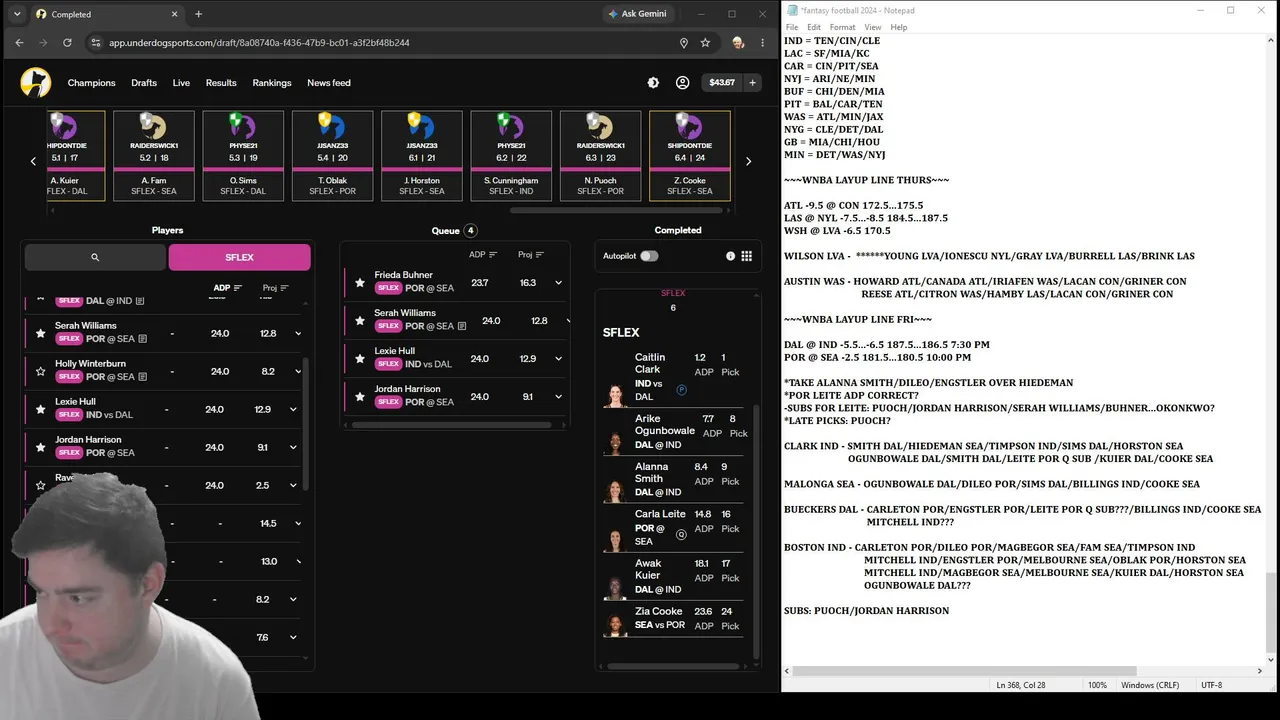Expand Frieda Buhner details in the Queue
Screen dimensions: 1280x720
tap(558, 283)
